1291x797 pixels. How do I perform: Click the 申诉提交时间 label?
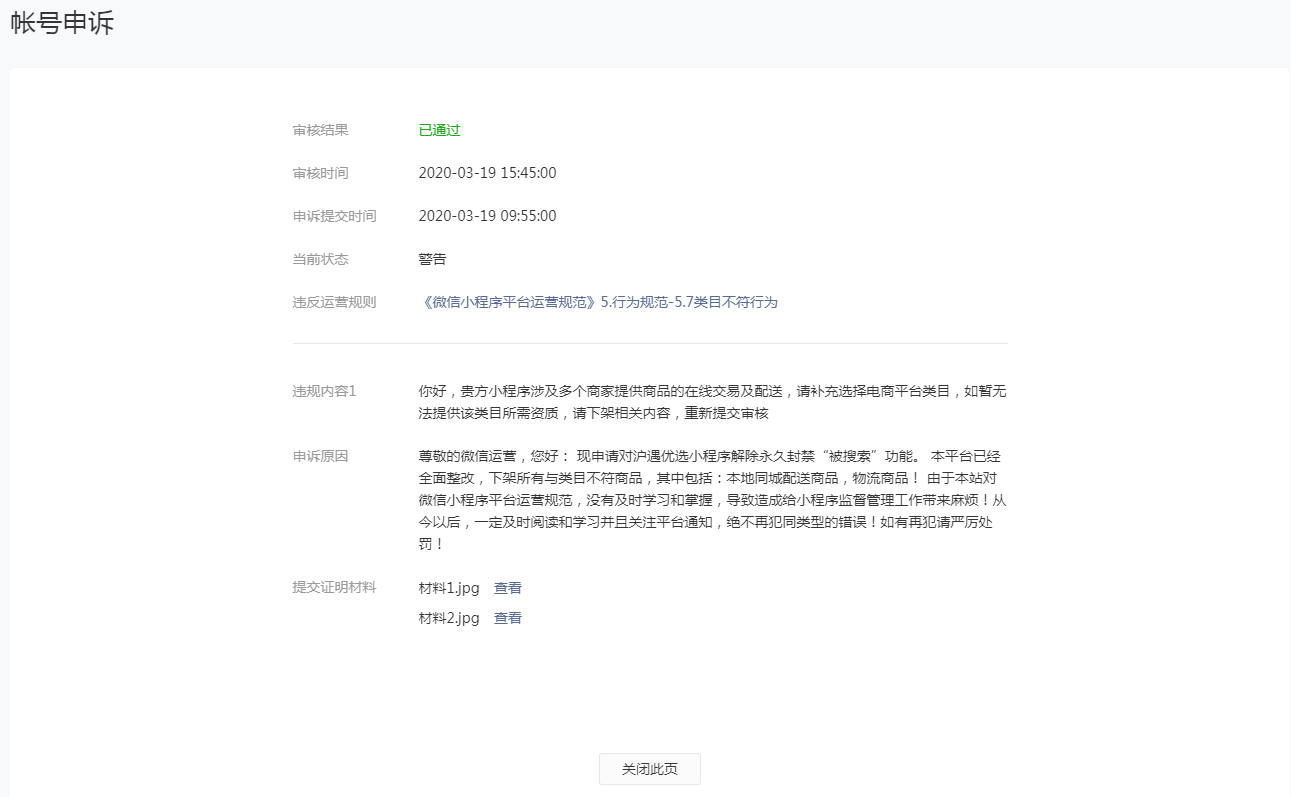335,216
